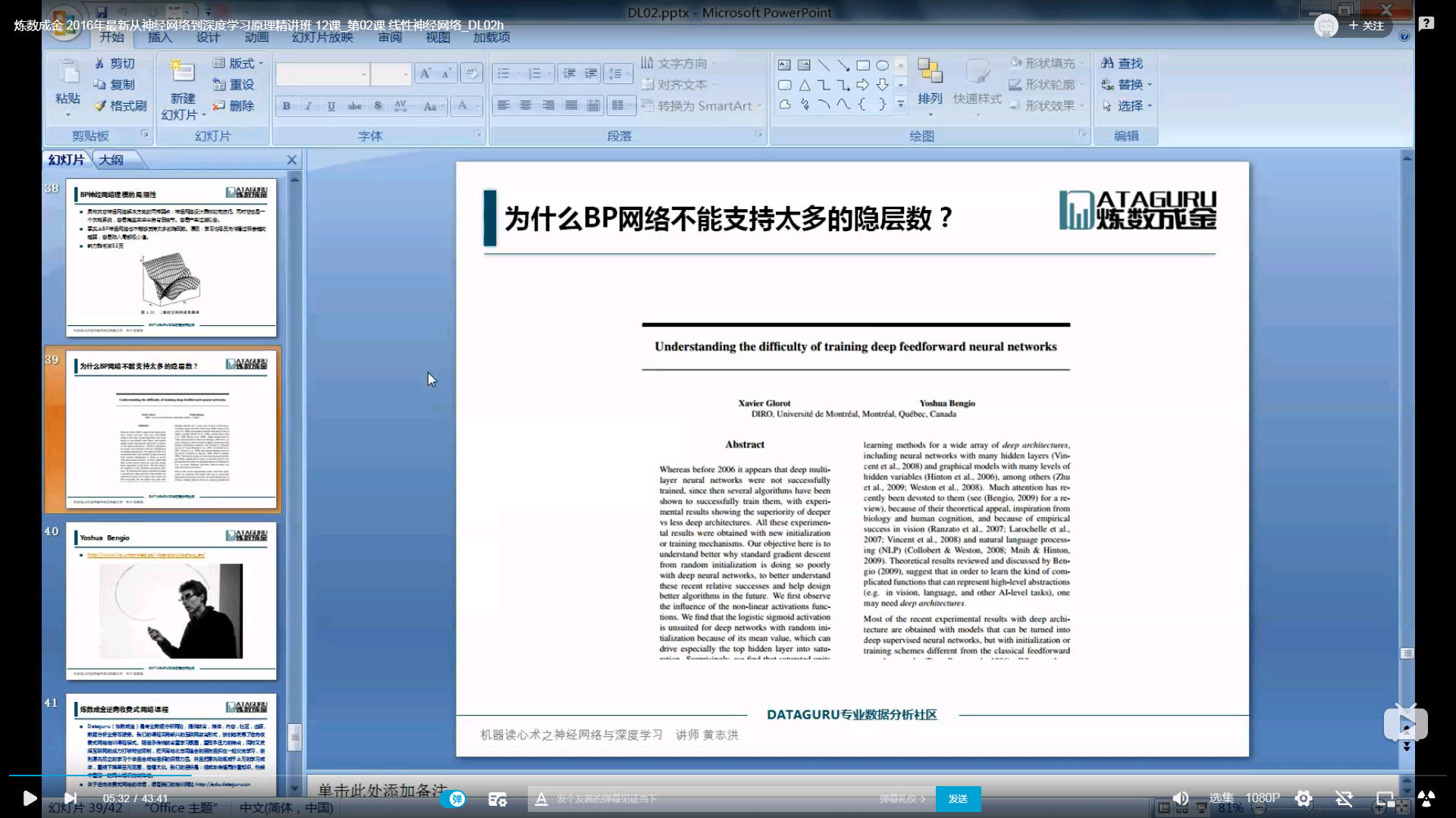Select the Text Box shape icon
Image resolution: width=1456 pixels, height=818 pixels.
point(784,65)
